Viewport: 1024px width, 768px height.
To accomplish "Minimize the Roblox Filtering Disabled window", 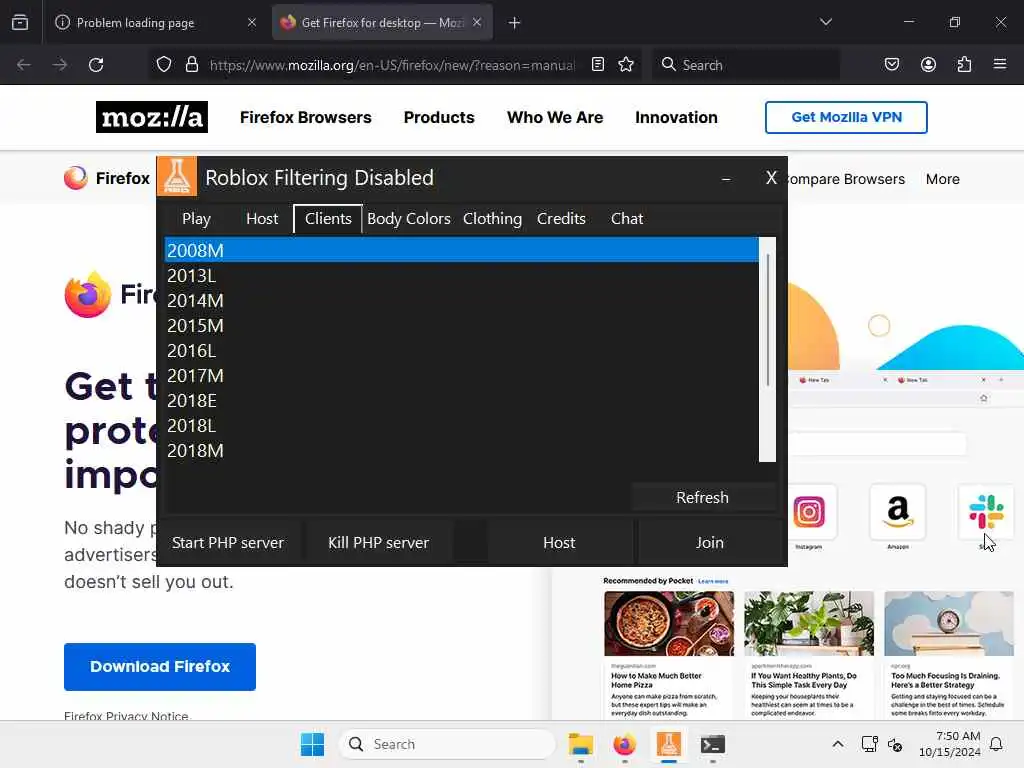I will click(x=726, y=178).
